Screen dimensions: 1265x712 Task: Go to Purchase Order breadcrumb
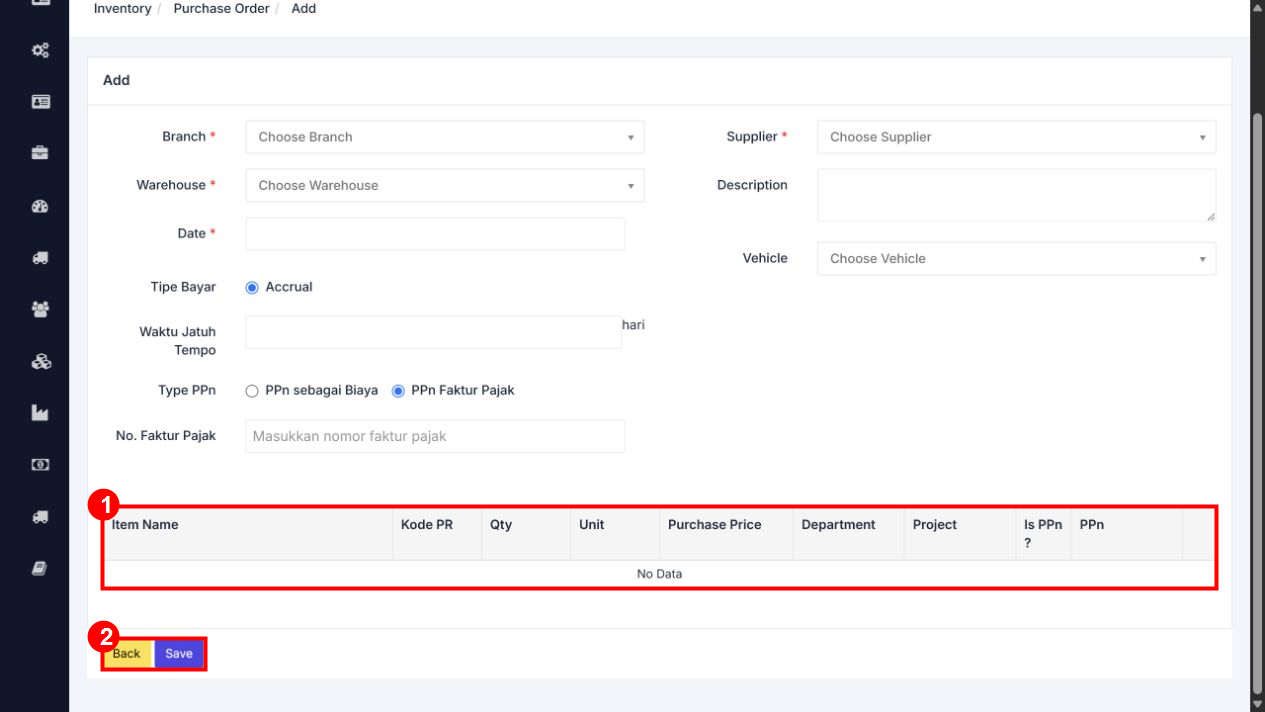point(221,8)
